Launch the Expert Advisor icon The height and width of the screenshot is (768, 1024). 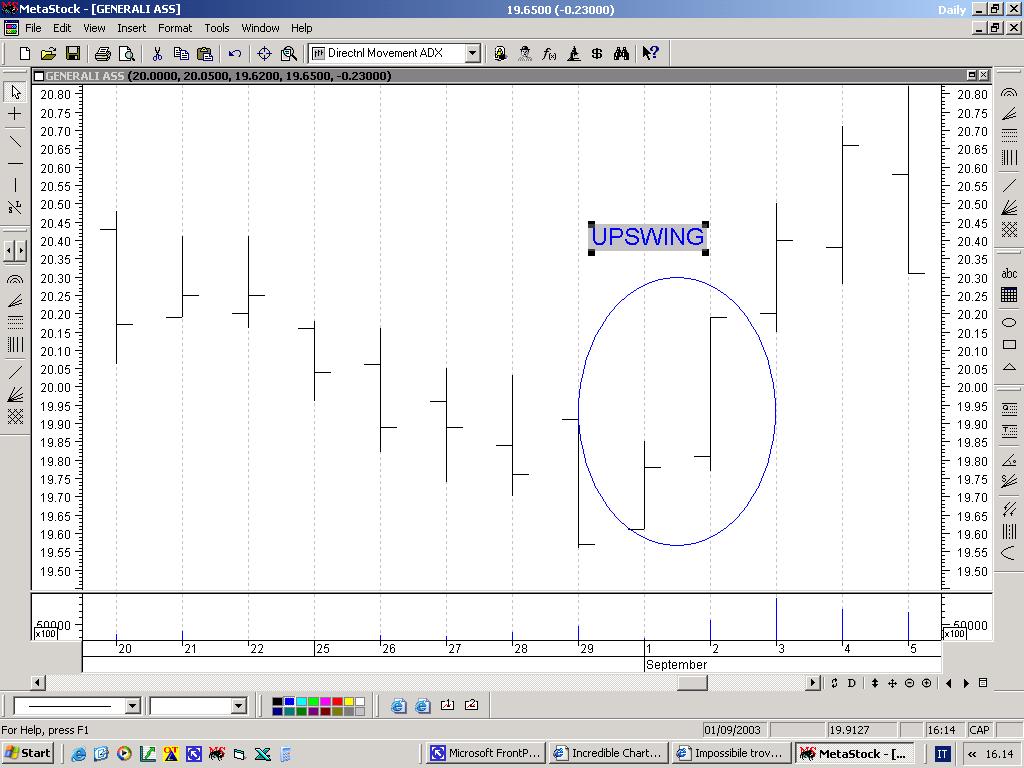click(524, 54)
